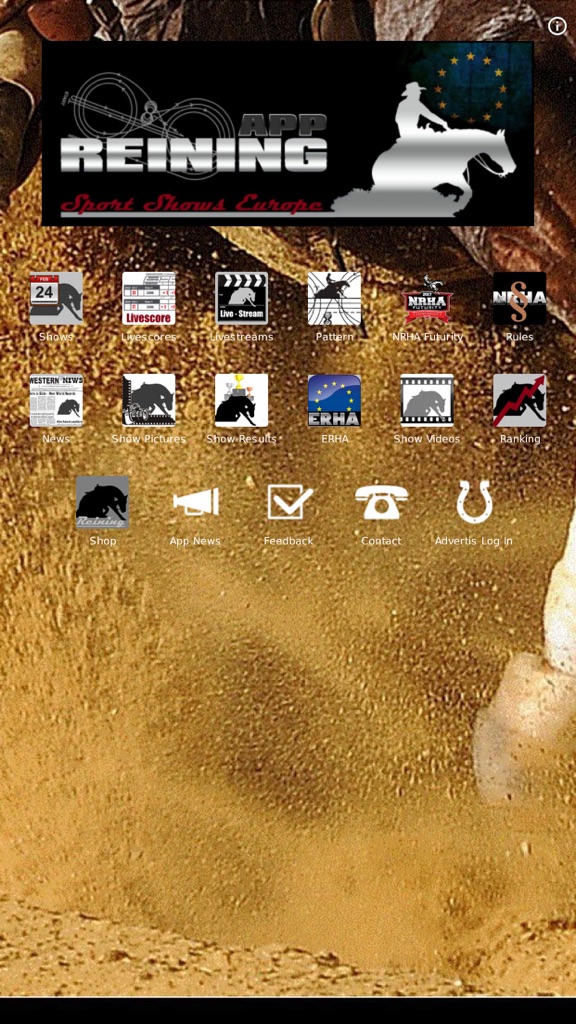Open the ERHA flag icon
576x1024 pixels.
[334, 400]
